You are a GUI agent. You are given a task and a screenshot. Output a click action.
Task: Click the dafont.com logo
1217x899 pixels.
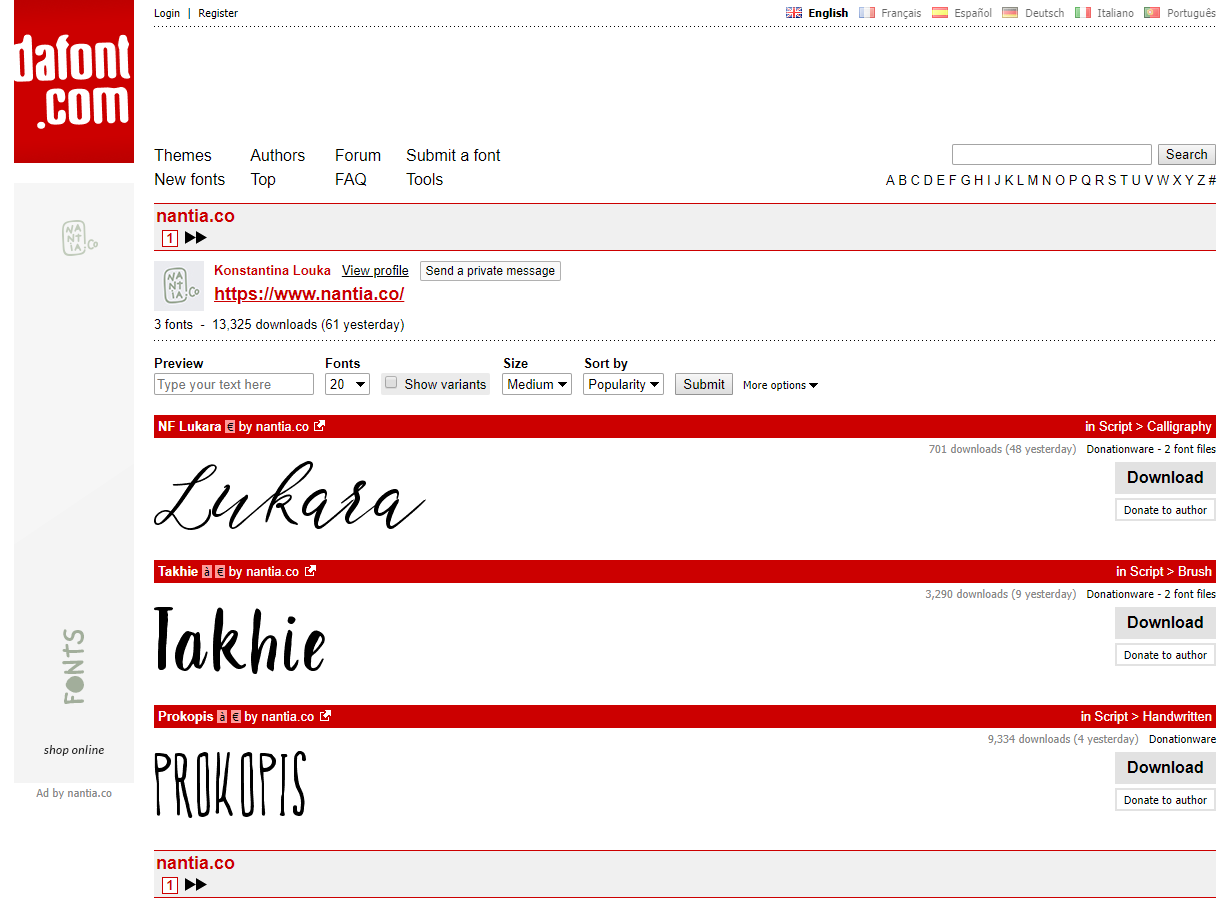(74, 81)
